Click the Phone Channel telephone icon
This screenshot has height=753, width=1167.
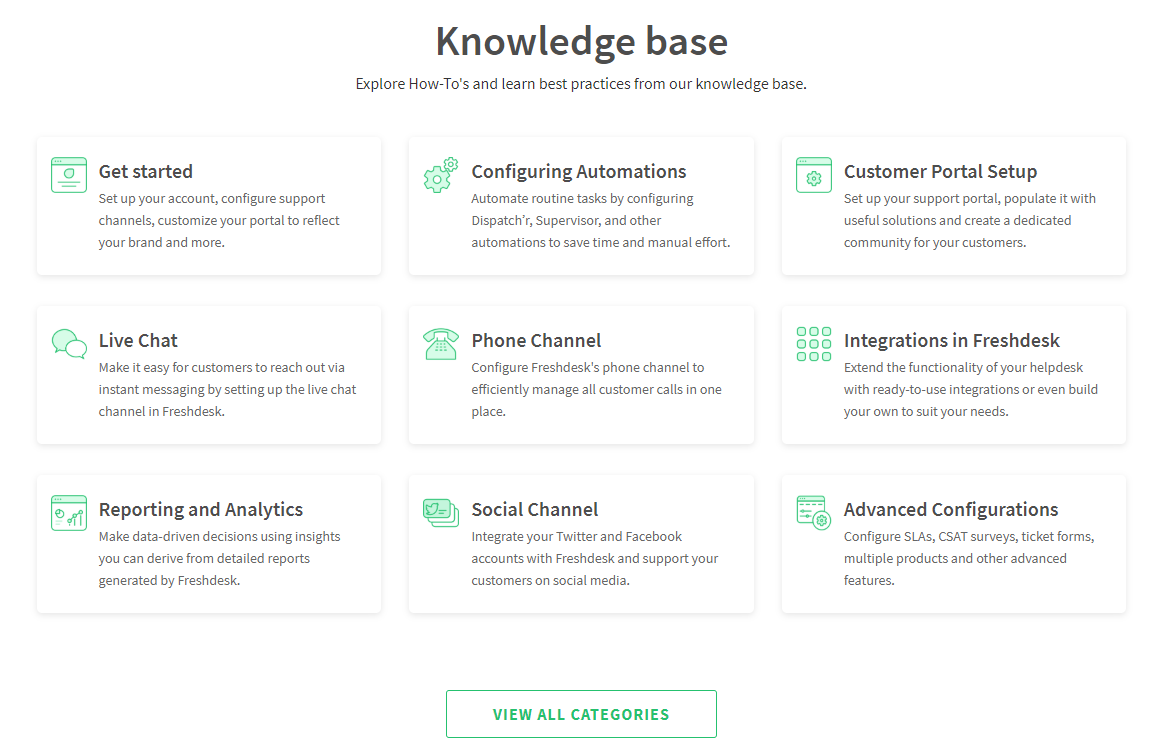tap(441, 344)
